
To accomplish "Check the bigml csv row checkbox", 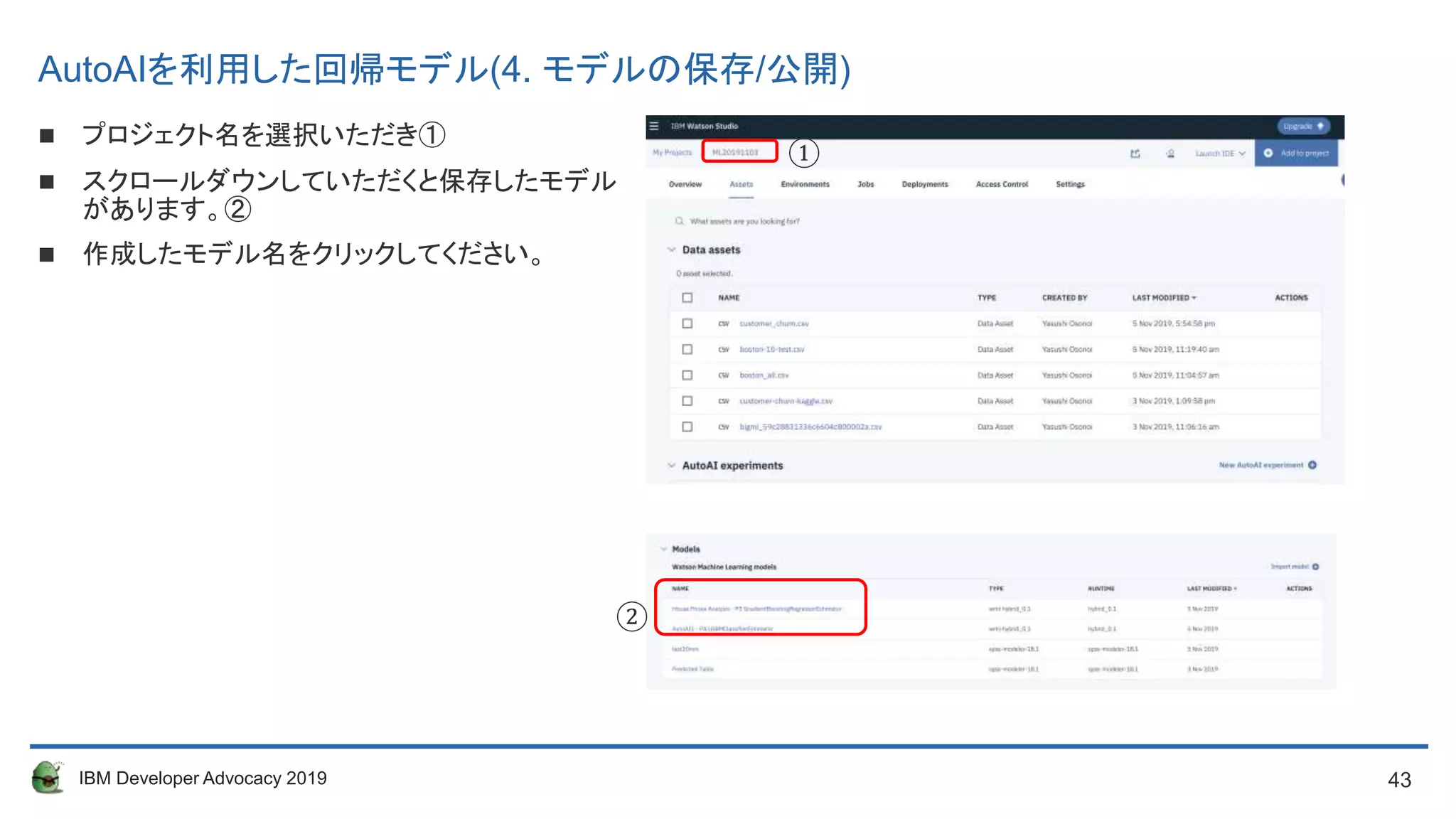I will 687,427.
